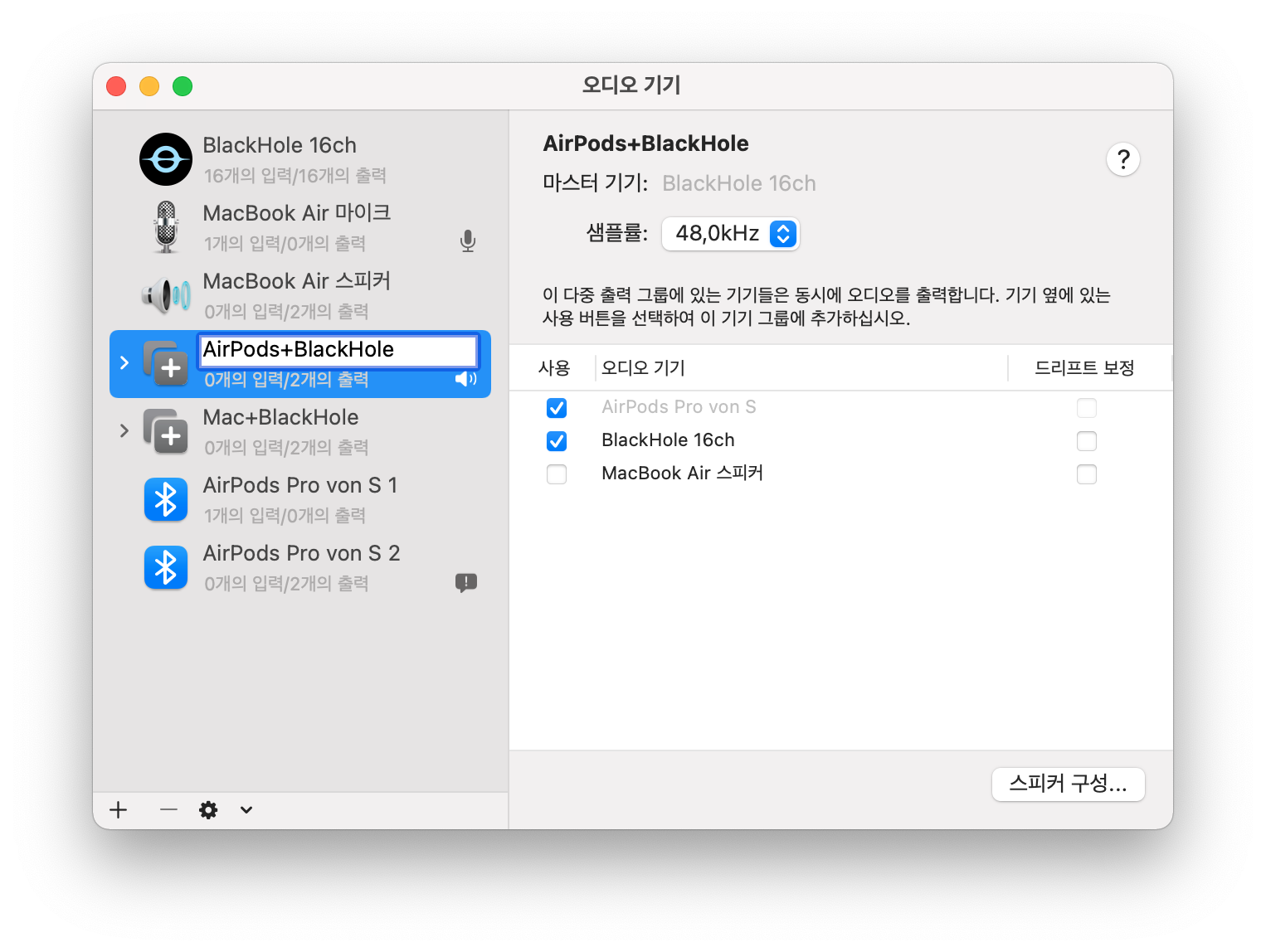Select 'AirPods Pro von S 2' in the sidebar

302,553
